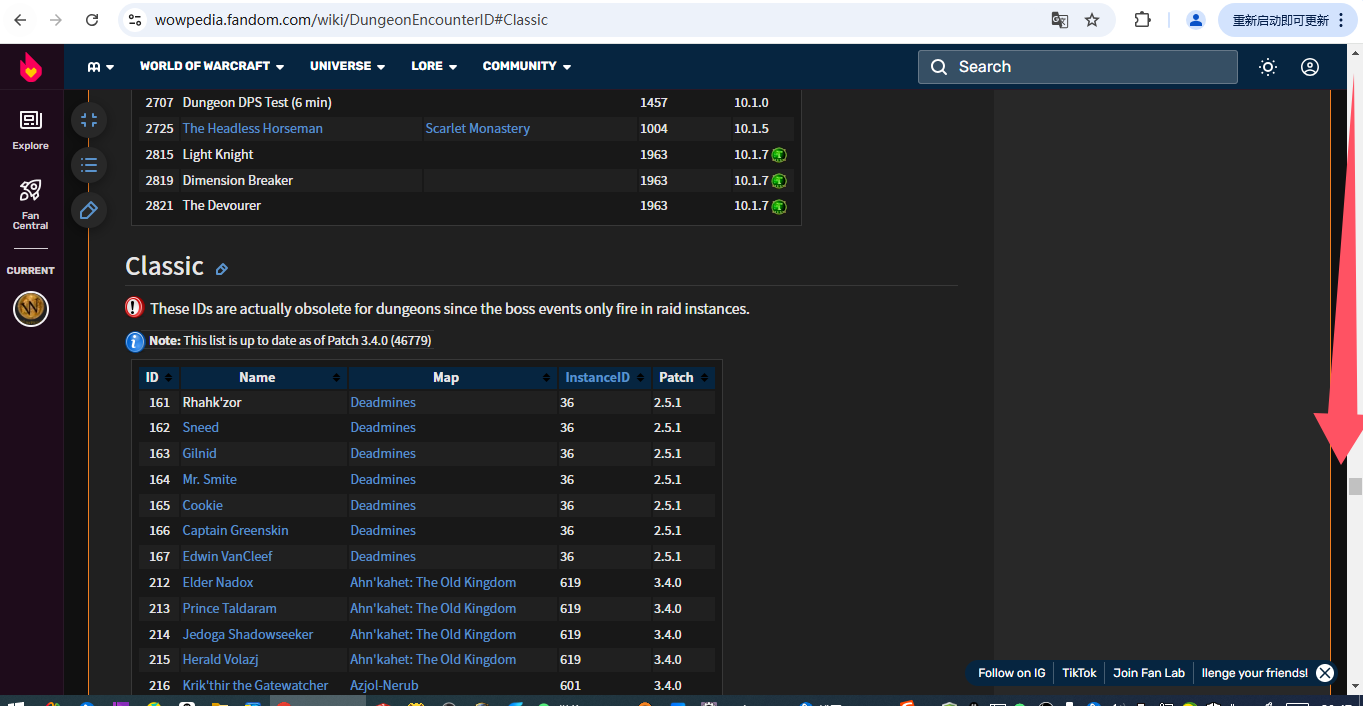Image resolution: width=1363 pixels, height=706 pixels.
Task: Open the Scarlet Monastery link
Action: [x=477, y=129]
